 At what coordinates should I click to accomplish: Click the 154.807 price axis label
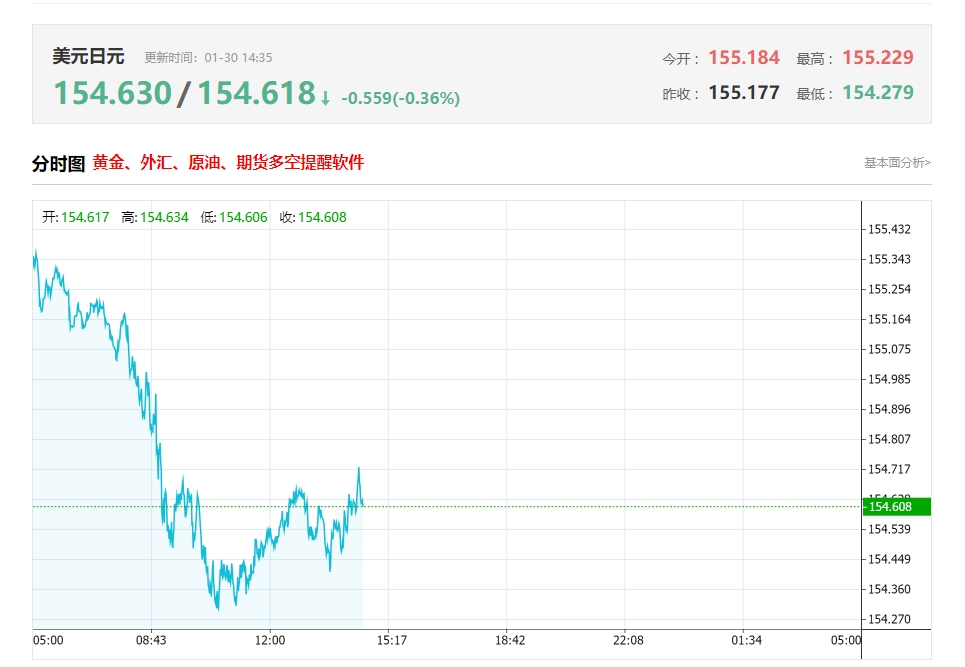click(x=889, y=439)
